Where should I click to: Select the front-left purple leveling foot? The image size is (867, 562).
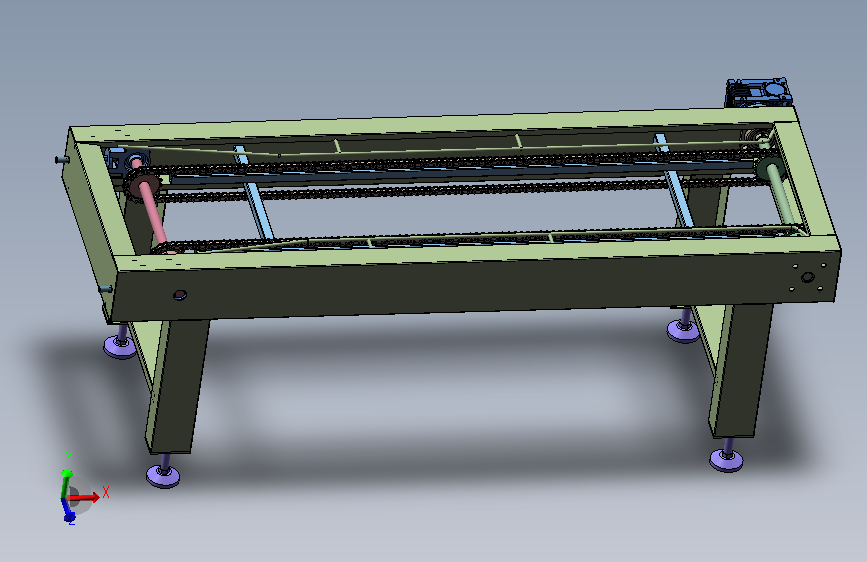pos(163,471)
